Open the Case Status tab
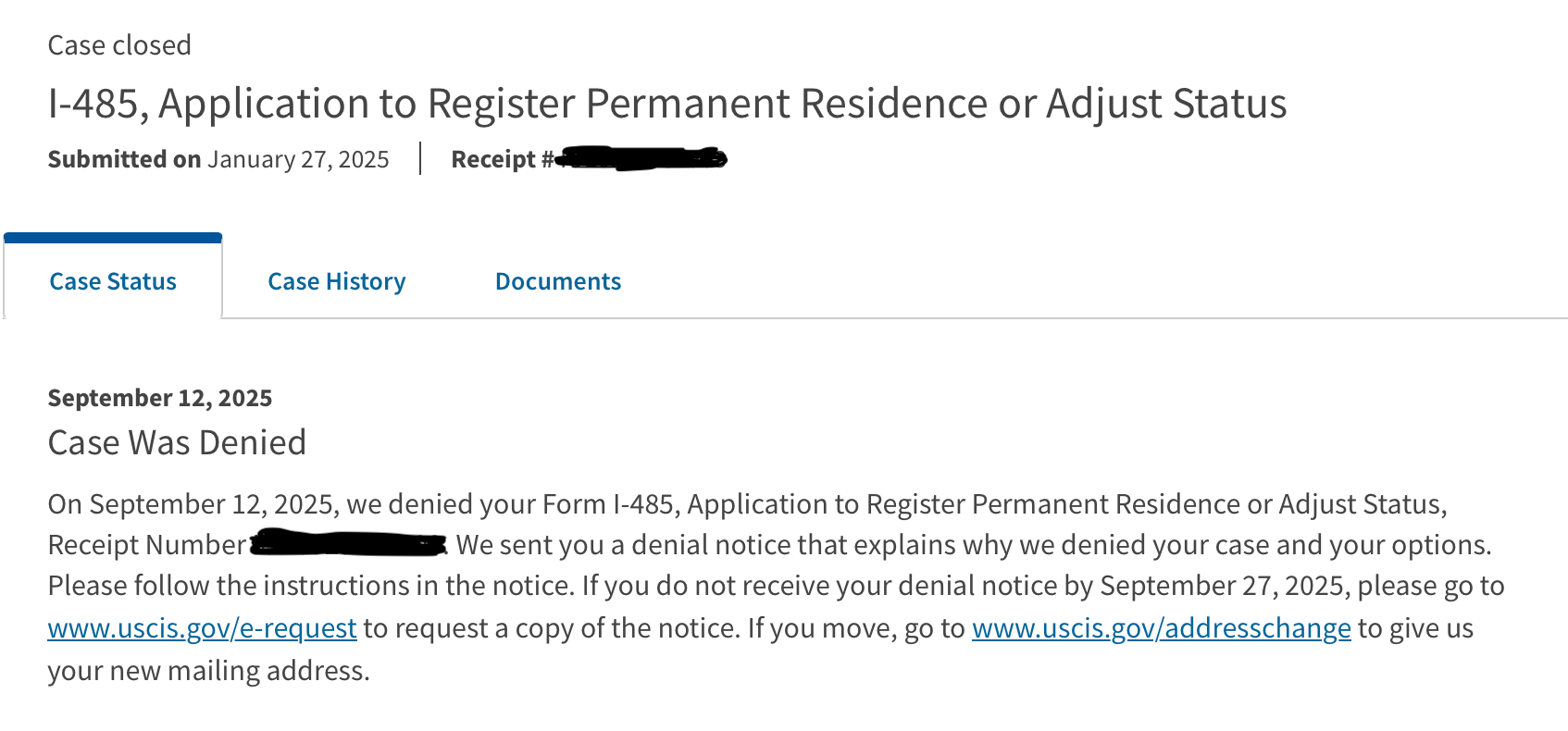The height and width of the screenshot is (731, 1568). [113, 281]
